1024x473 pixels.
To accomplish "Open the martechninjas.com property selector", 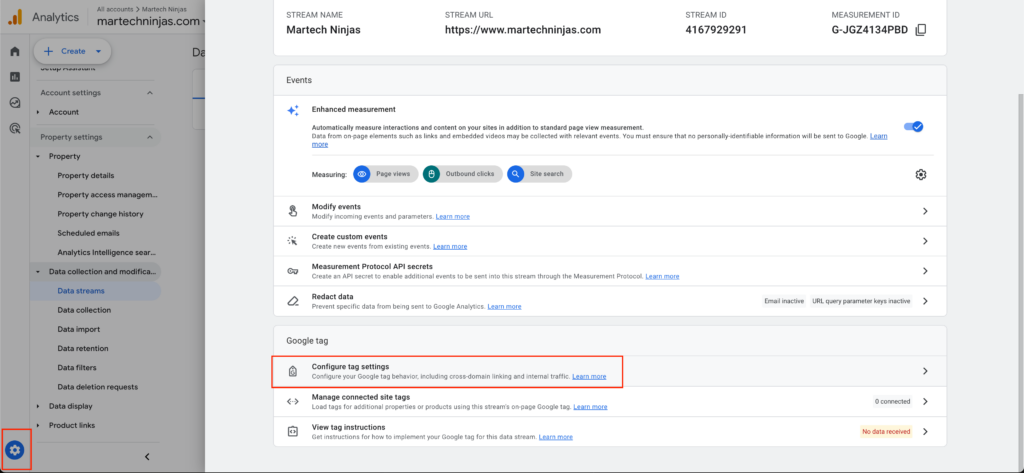I will click(x=152, y=21).
